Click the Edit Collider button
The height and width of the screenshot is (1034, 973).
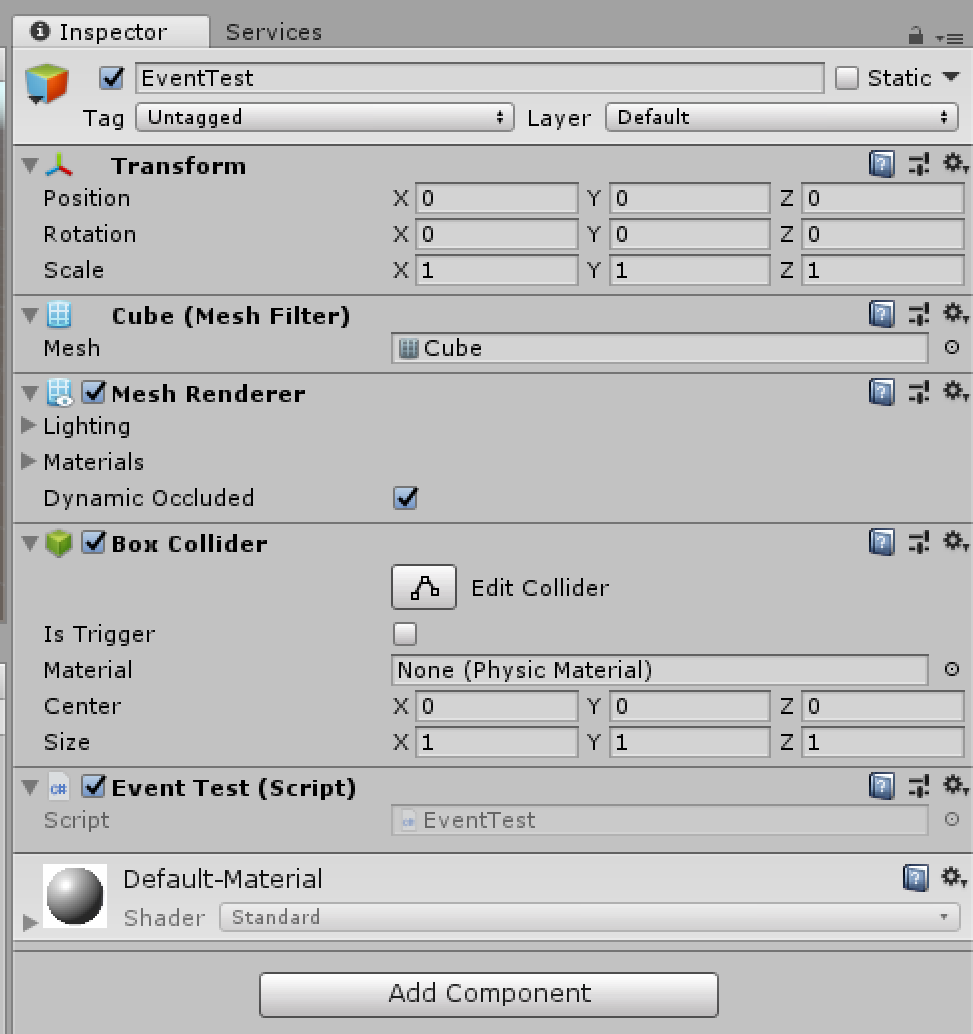click(x=423, y=587)
